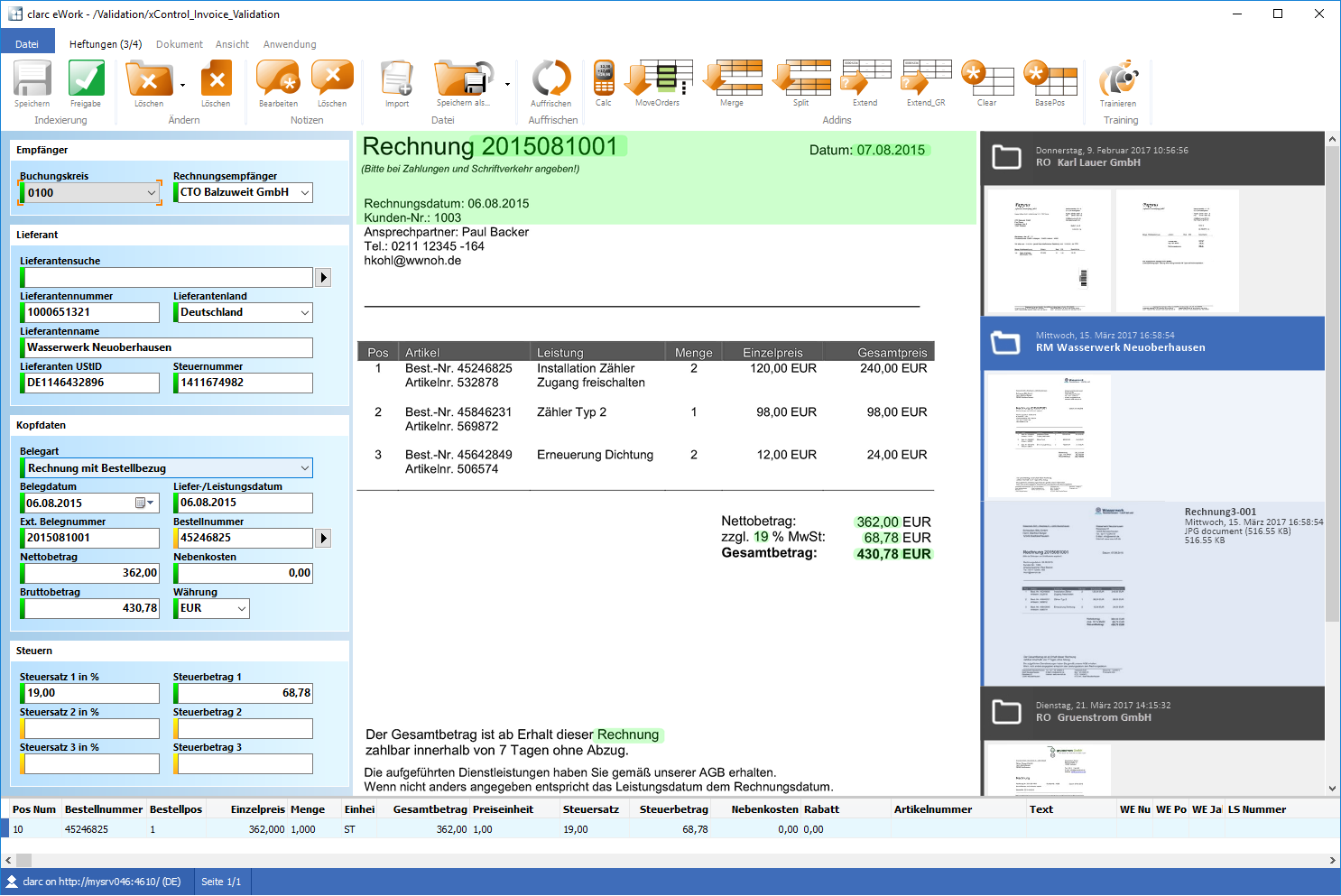The width and height of the screenshot is (1341, 896).
Task: Open the Buchungskreis dropdown
Action: click(x=151, y=193)
